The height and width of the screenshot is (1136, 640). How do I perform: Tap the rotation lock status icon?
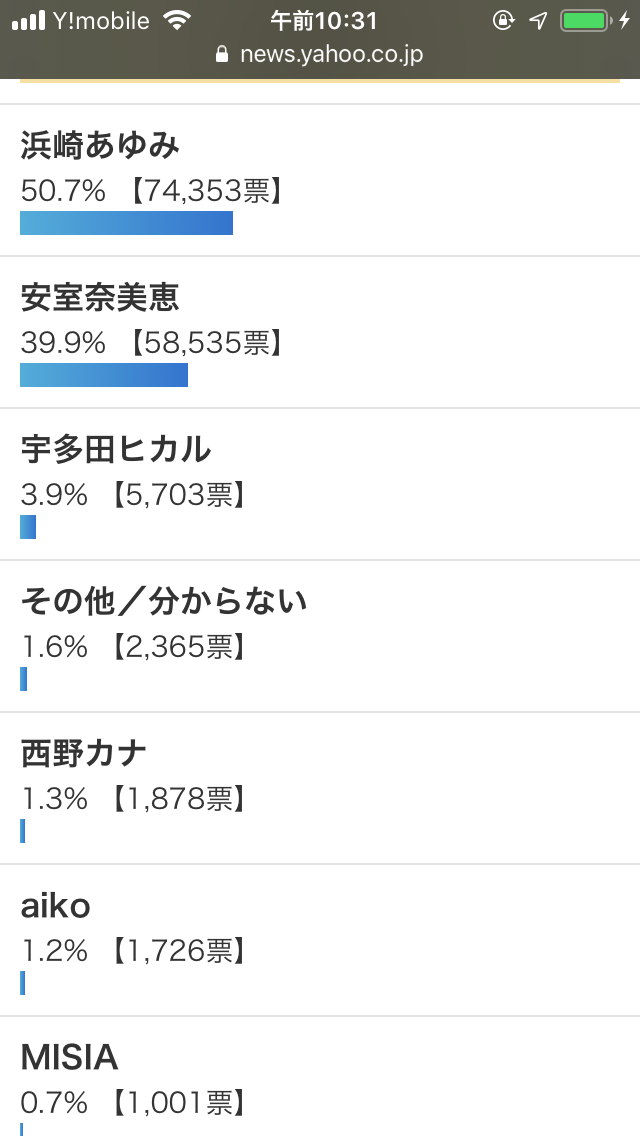[x=503, y=20]
